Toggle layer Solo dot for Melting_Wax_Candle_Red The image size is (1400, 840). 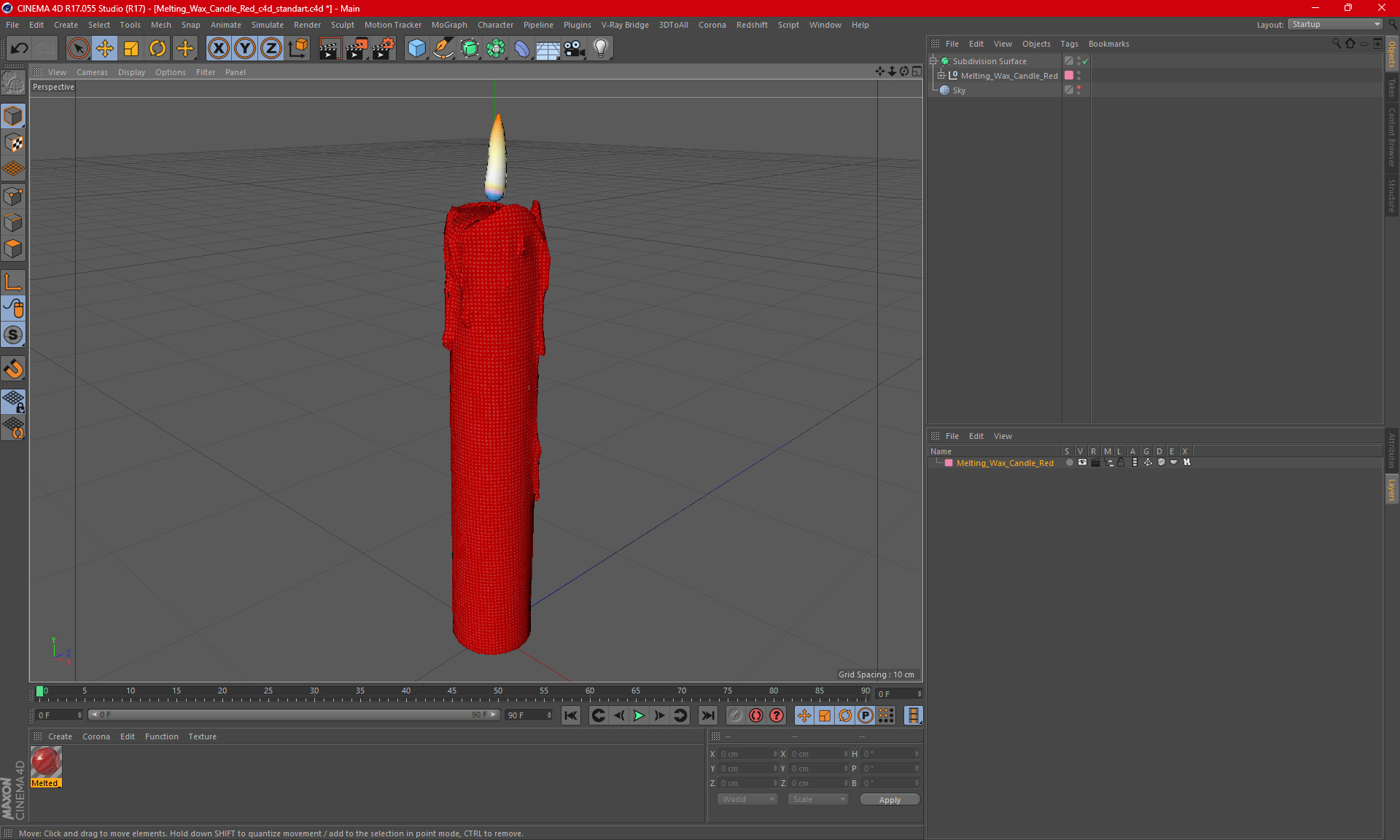(x=1069, y=462)
